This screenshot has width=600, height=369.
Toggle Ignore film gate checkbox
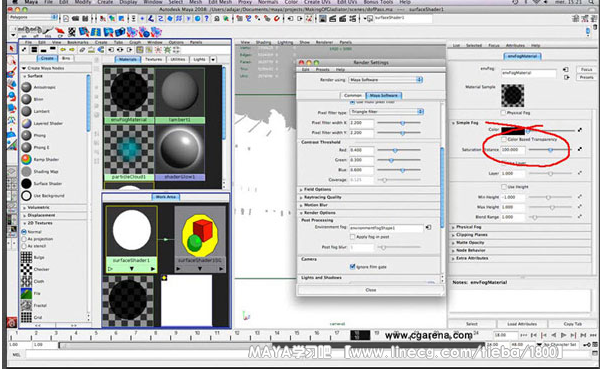pos(352,267)
